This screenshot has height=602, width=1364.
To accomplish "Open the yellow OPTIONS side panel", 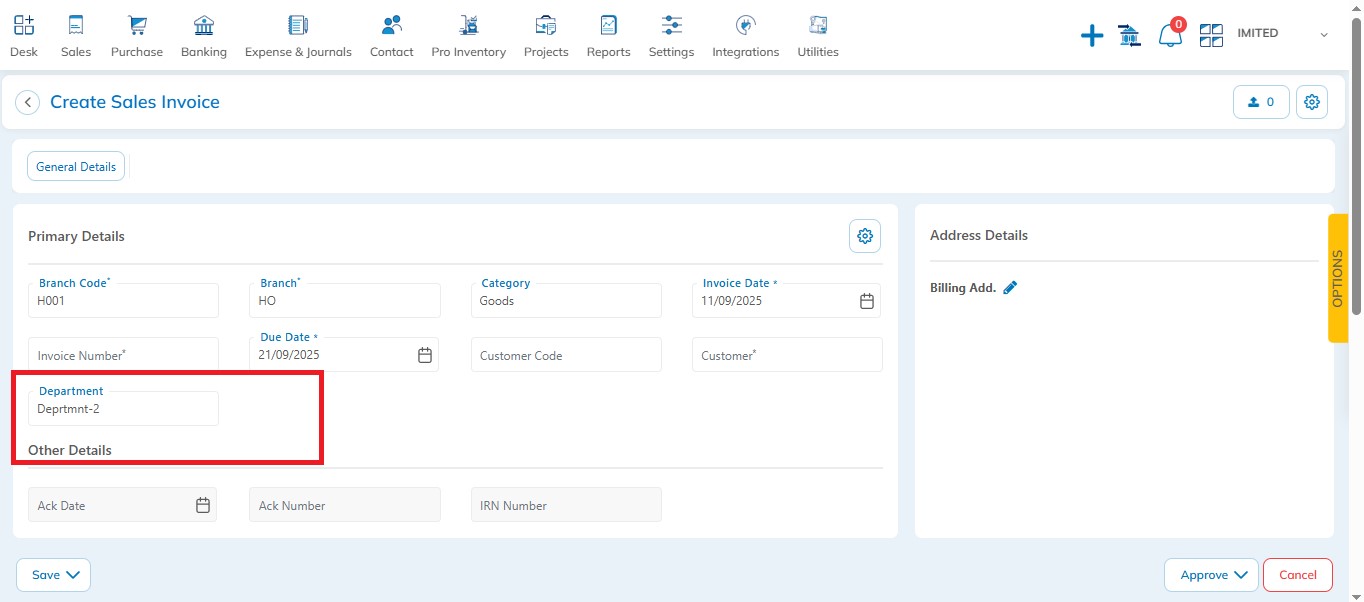I will [x=1338, y=278].
